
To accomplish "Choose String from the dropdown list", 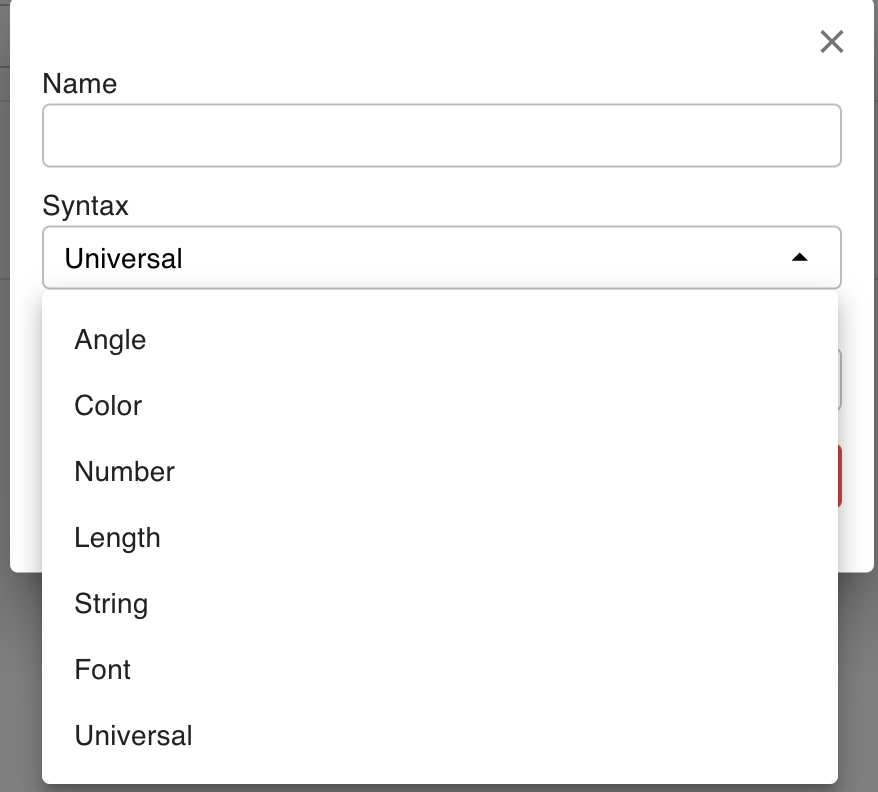I will pos(111,604).
